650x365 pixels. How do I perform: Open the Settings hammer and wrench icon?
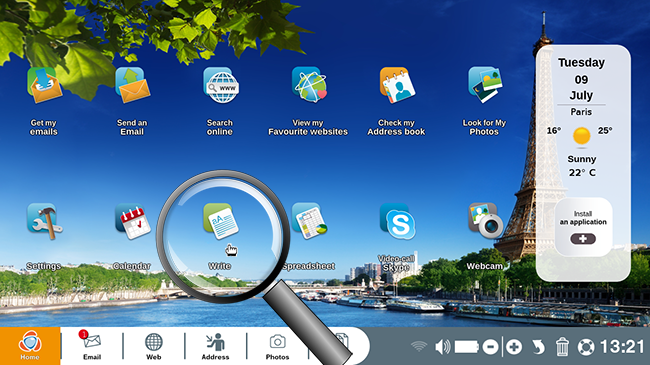pyautogui.click(x=44, y=221)
